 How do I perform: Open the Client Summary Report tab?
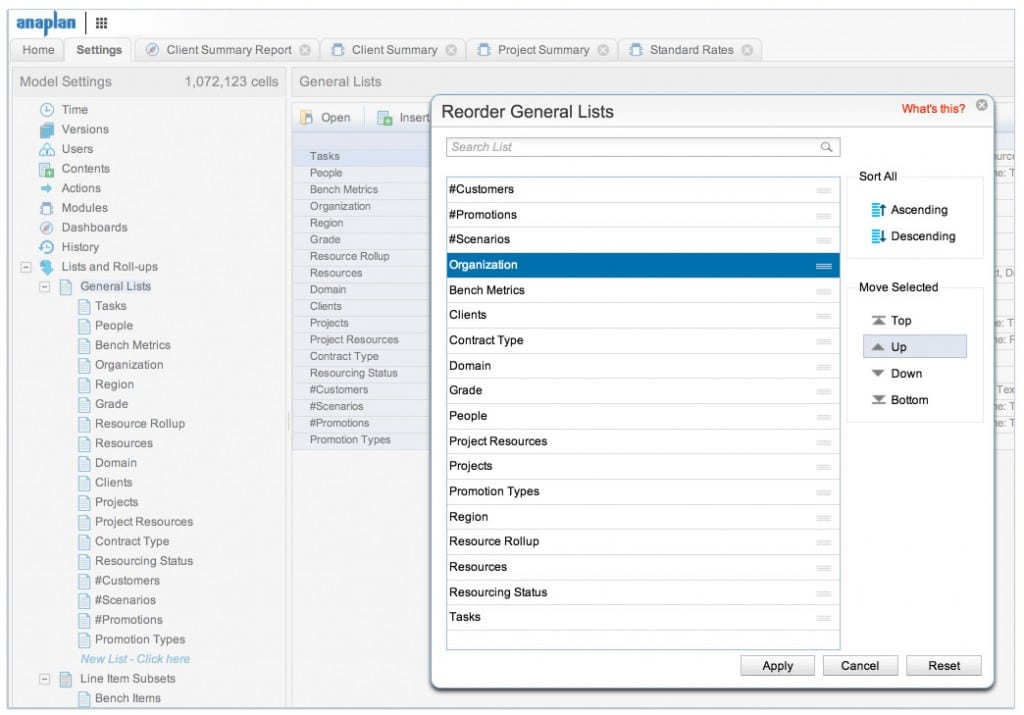pyautogui.click(x=229, y=50)
